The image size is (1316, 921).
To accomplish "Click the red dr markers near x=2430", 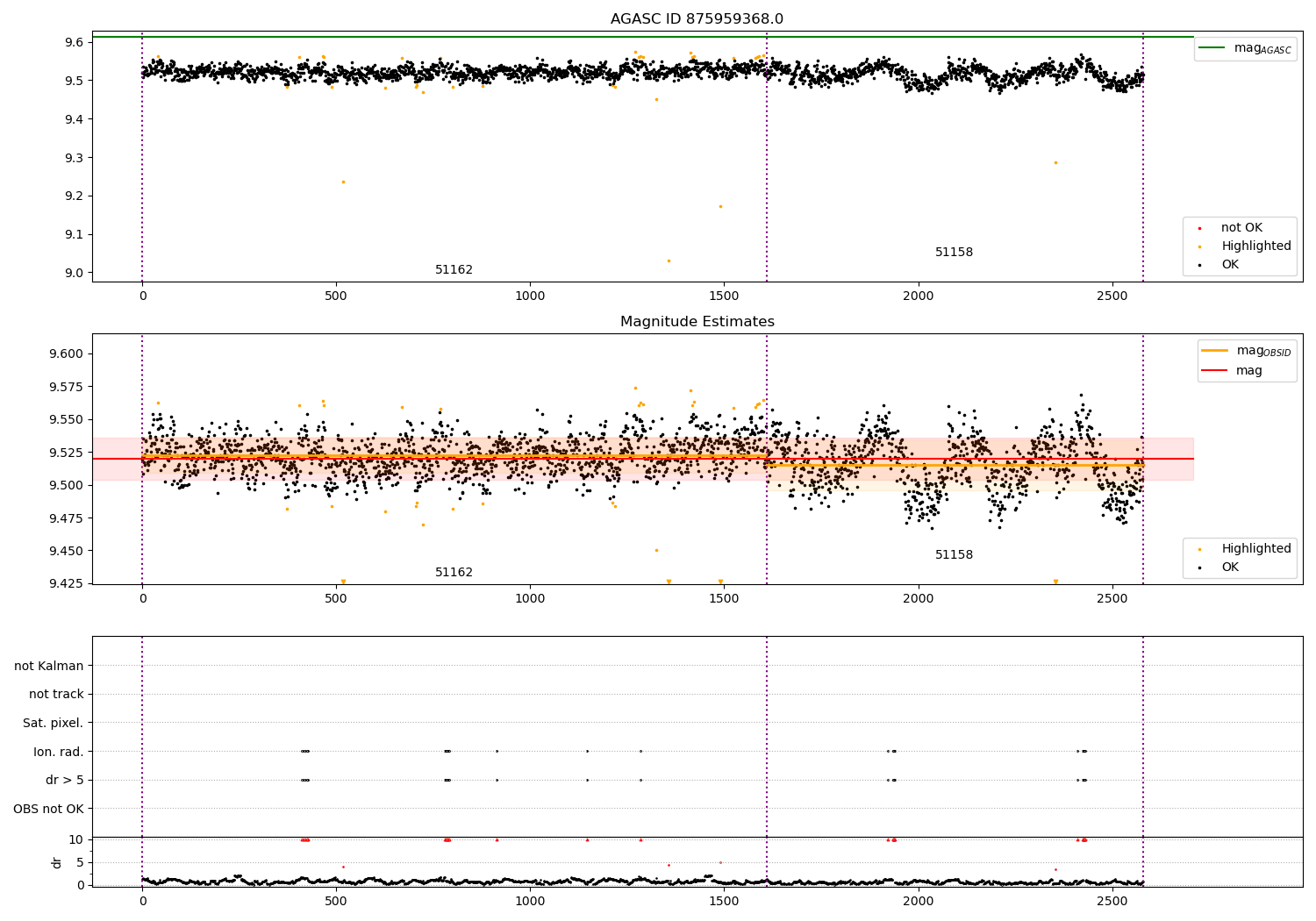I will pyautogui.click(x=1083, y=839).
